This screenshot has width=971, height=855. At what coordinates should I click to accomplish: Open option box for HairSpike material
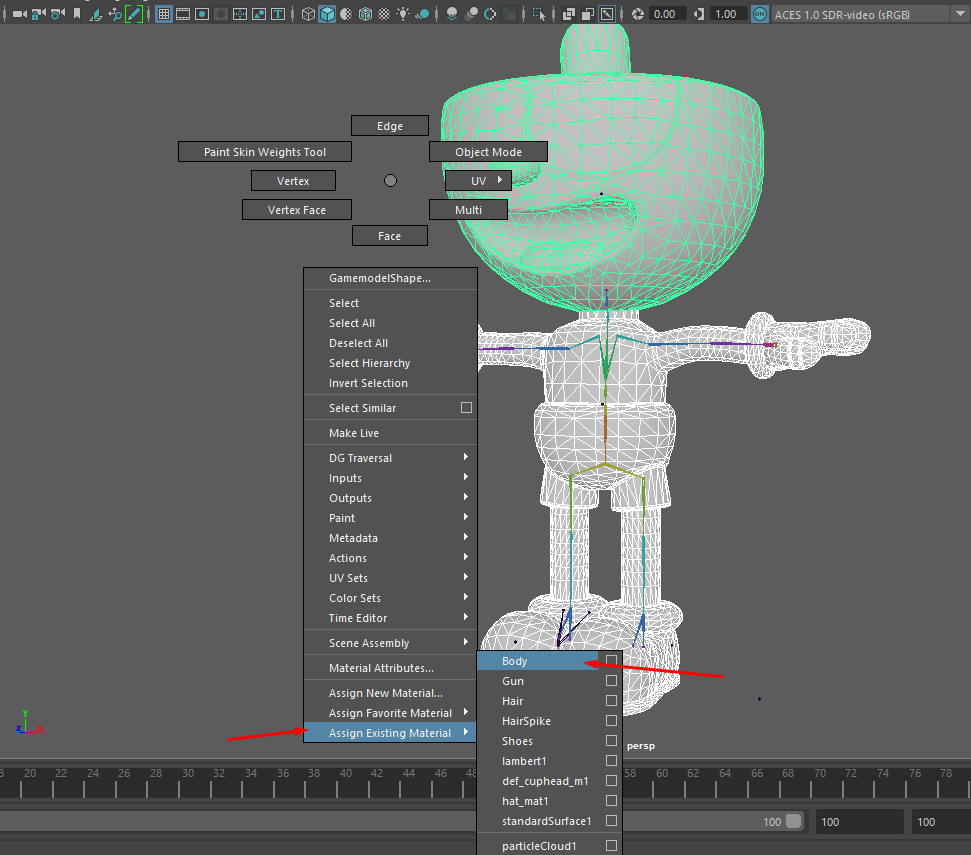(x=611, y=721)
